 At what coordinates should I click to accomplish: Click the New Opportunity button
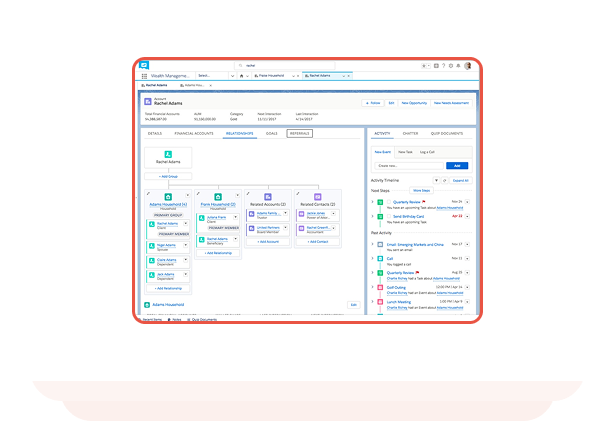[414, 103]
